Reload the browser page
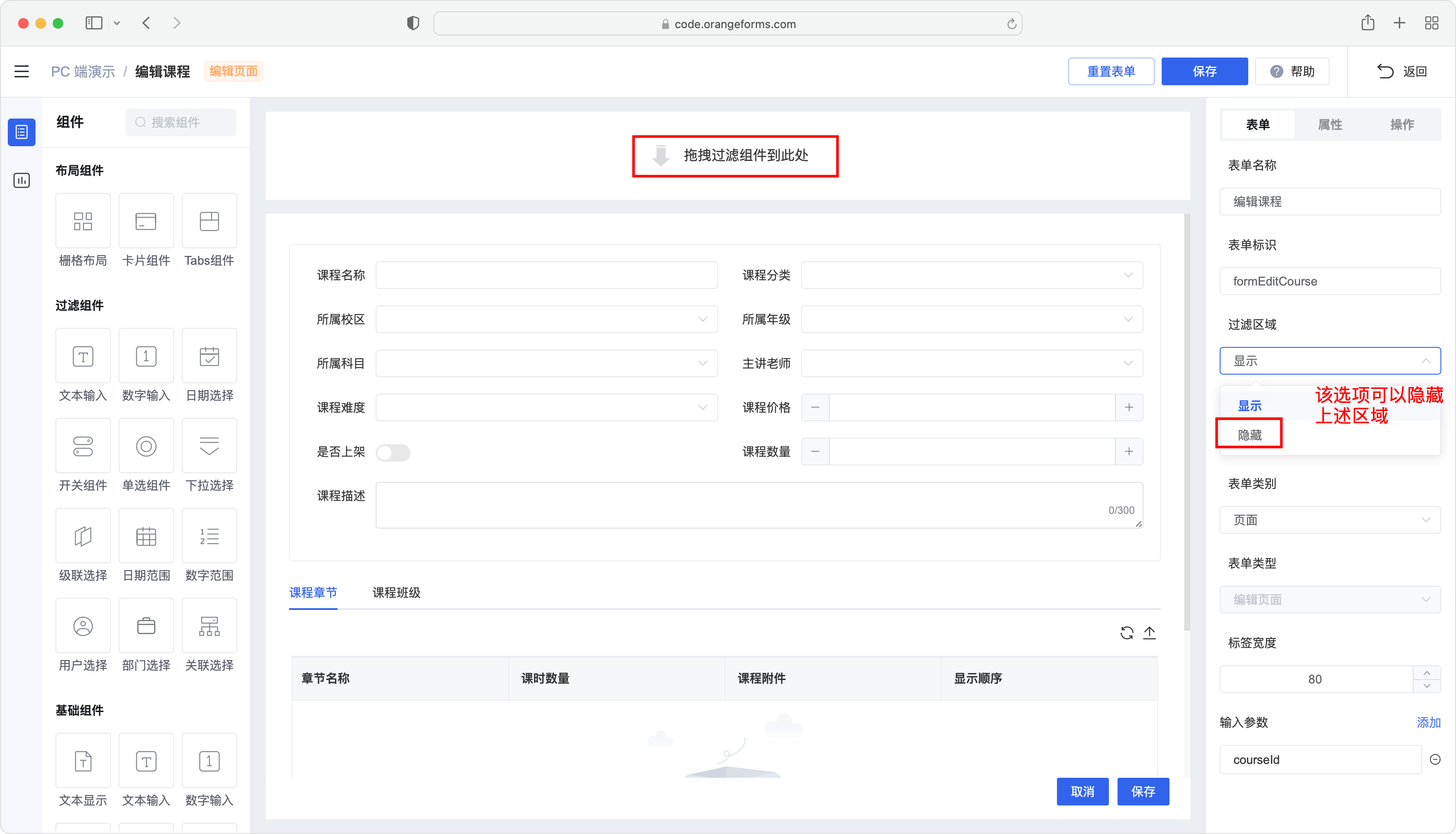 click(1011, 23)
